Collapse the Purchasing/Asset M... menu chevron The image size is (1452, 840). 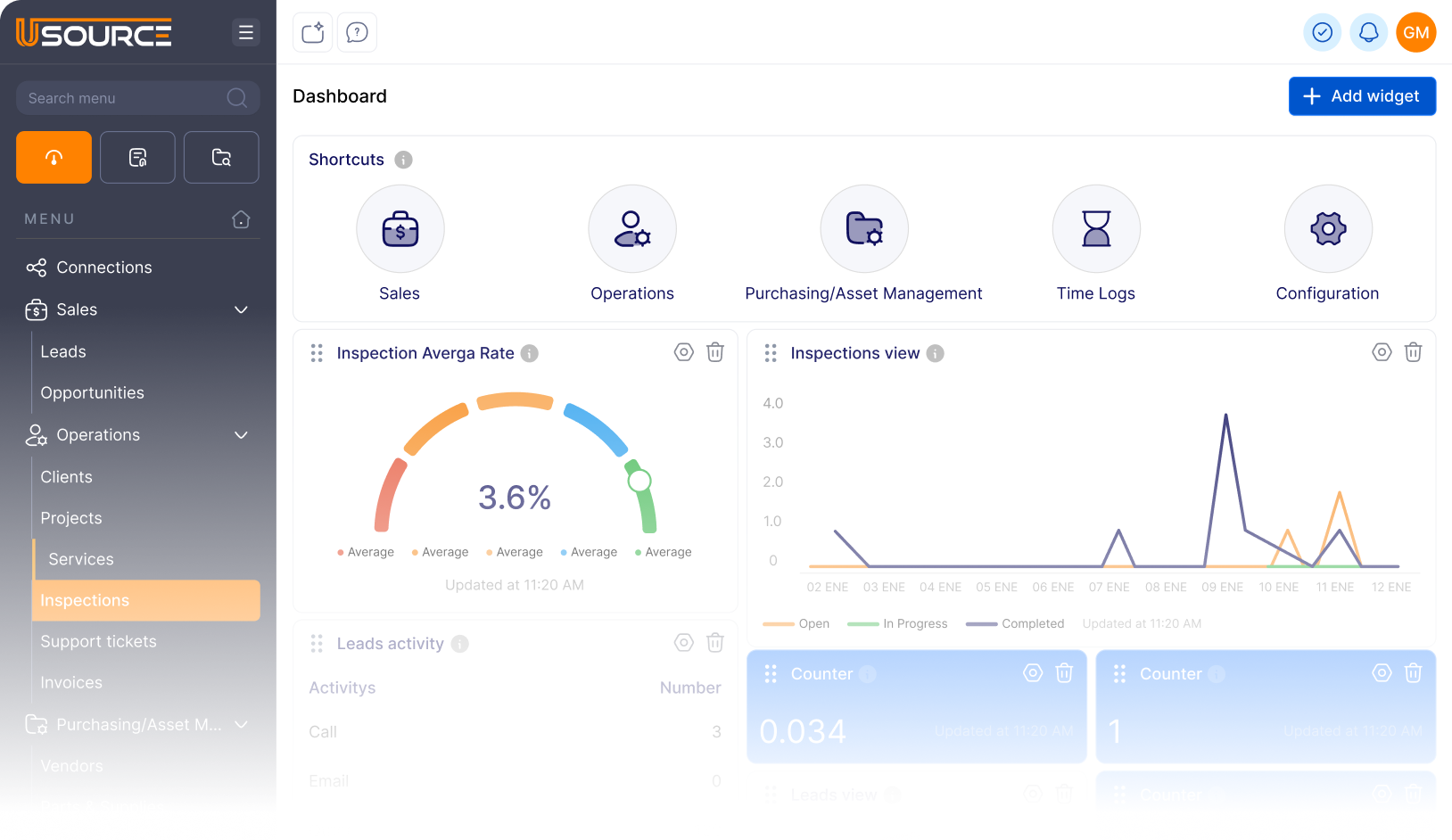[241, 725]
